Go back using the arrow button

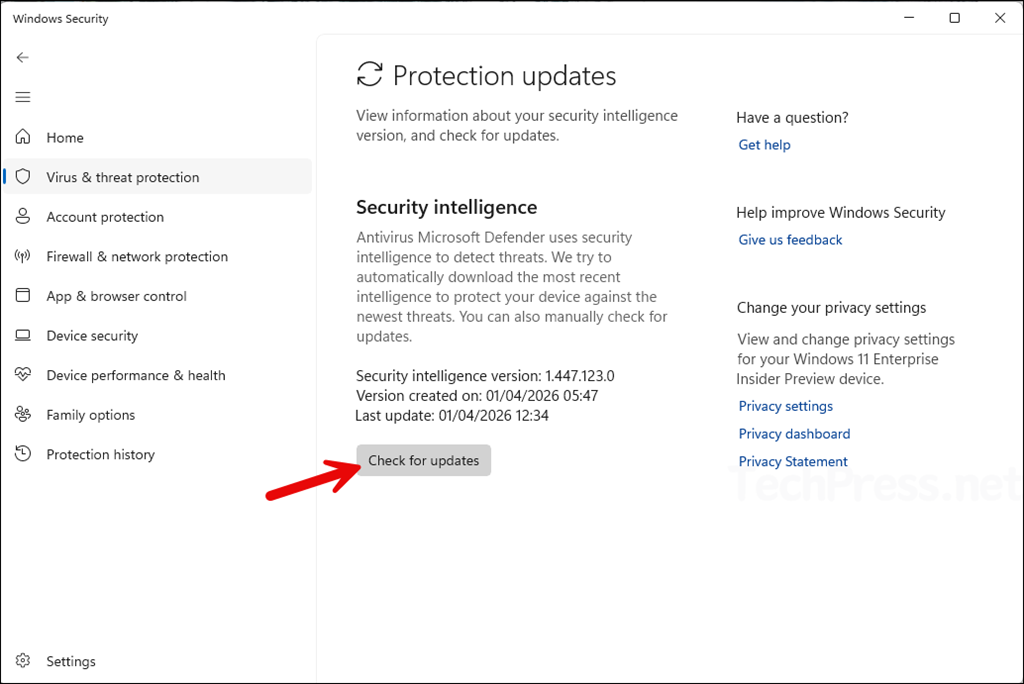coord(22,57)
